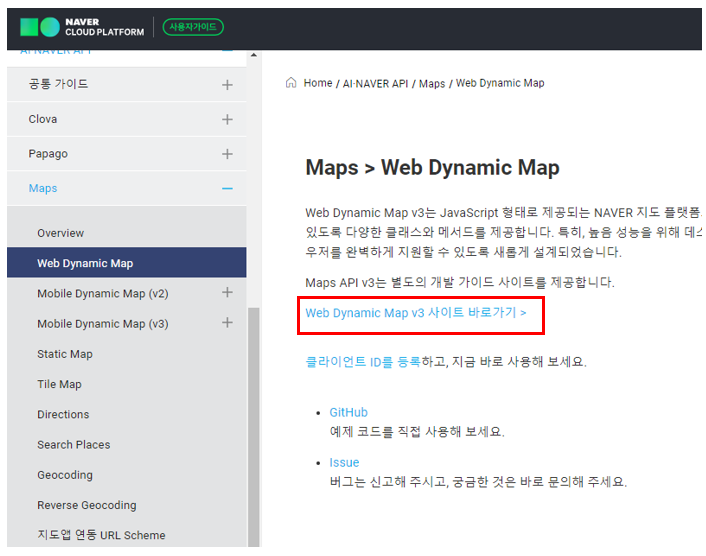Expand Mobile Dynamic Map (v3) submenu
This screenshot has height=556, width=706.
tap(227, 323)
